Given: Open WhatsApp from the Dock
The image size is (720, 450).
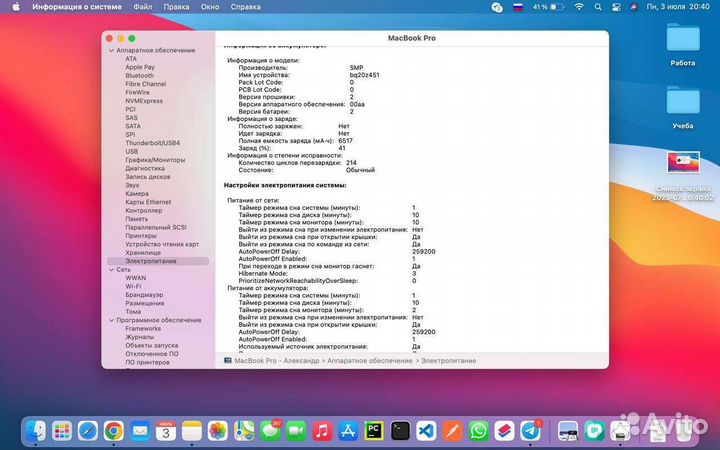Looking at the screenshot, I should [478, 431].
